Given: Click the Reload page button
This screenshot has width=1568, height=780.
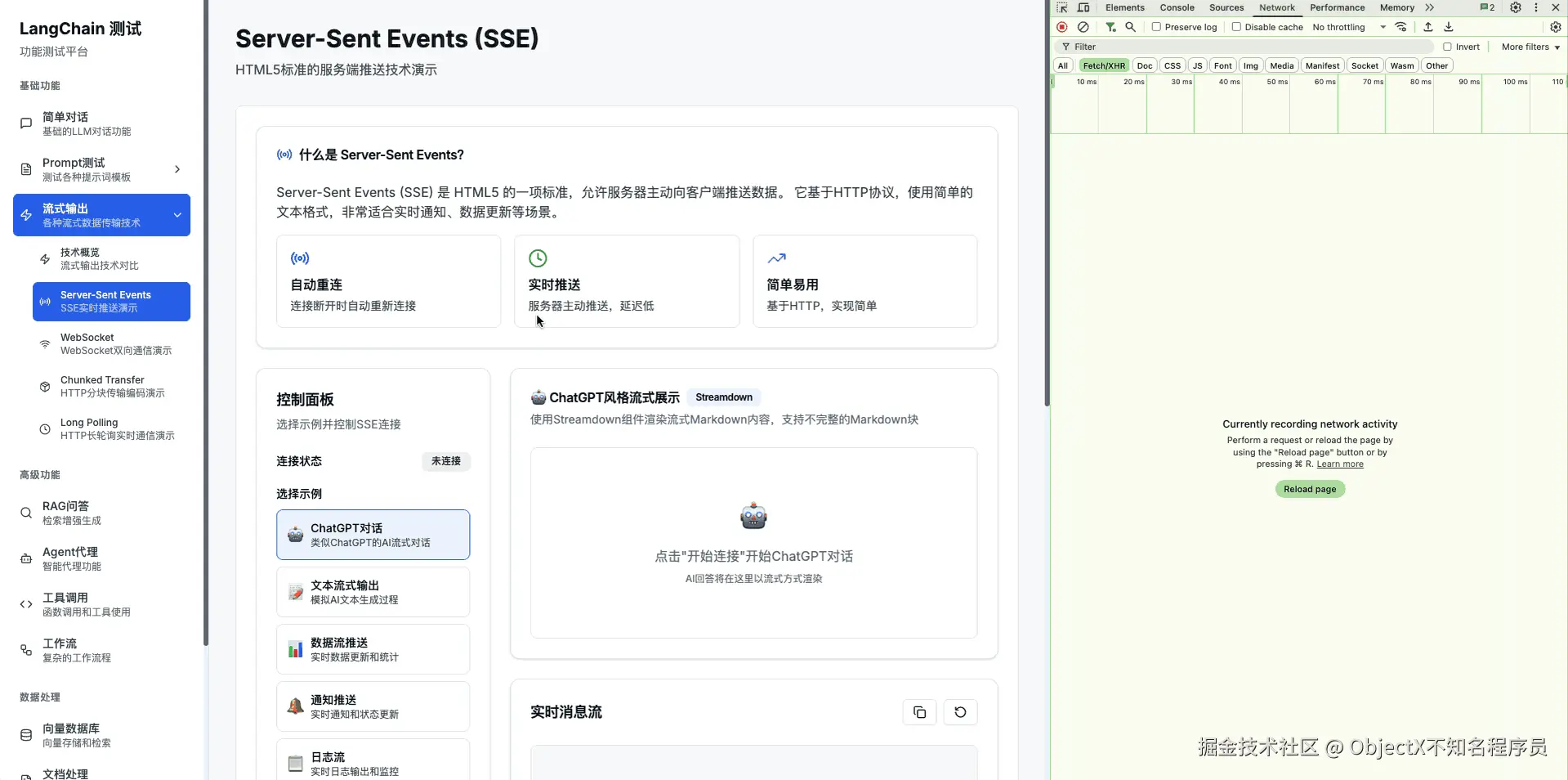Looking at the screenshot, I should 1310,489.
